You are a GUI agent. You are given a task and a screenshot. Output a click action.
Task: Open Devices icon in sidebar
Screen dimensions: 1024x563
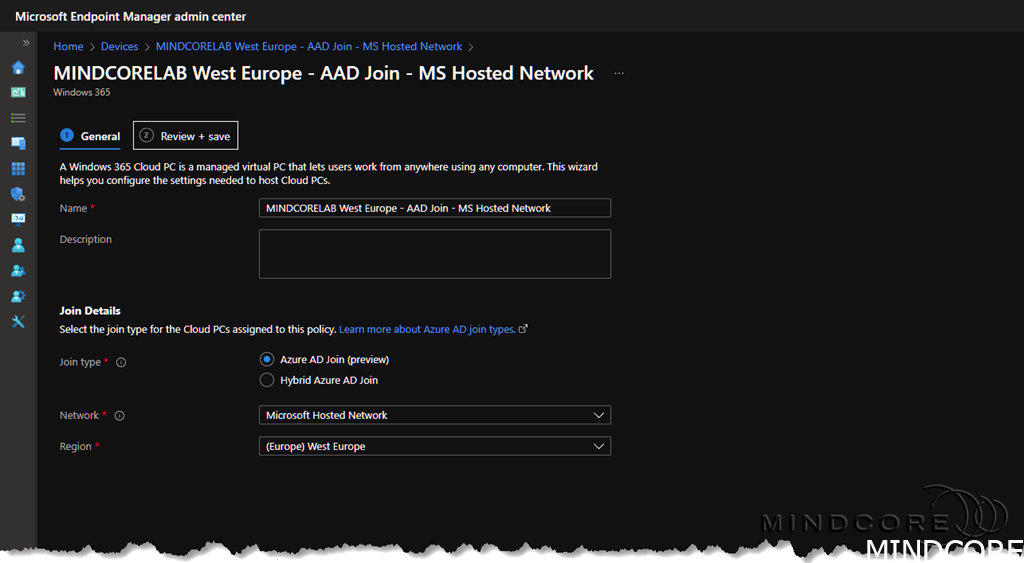(x=18, y=144)
